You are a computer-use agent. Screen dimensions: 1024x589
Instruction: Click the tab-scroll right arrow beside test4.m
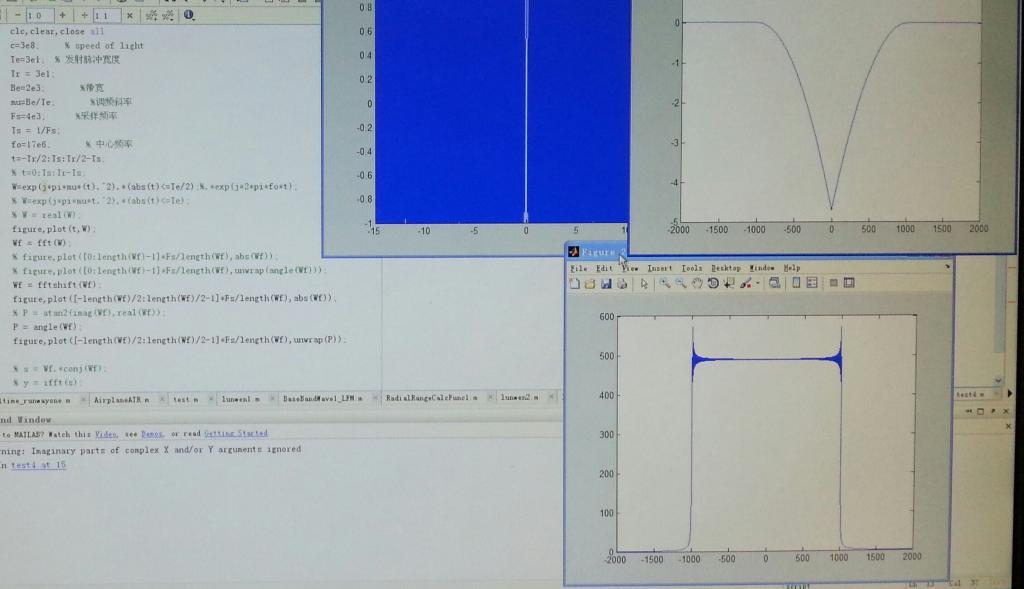coord(1010,394)
